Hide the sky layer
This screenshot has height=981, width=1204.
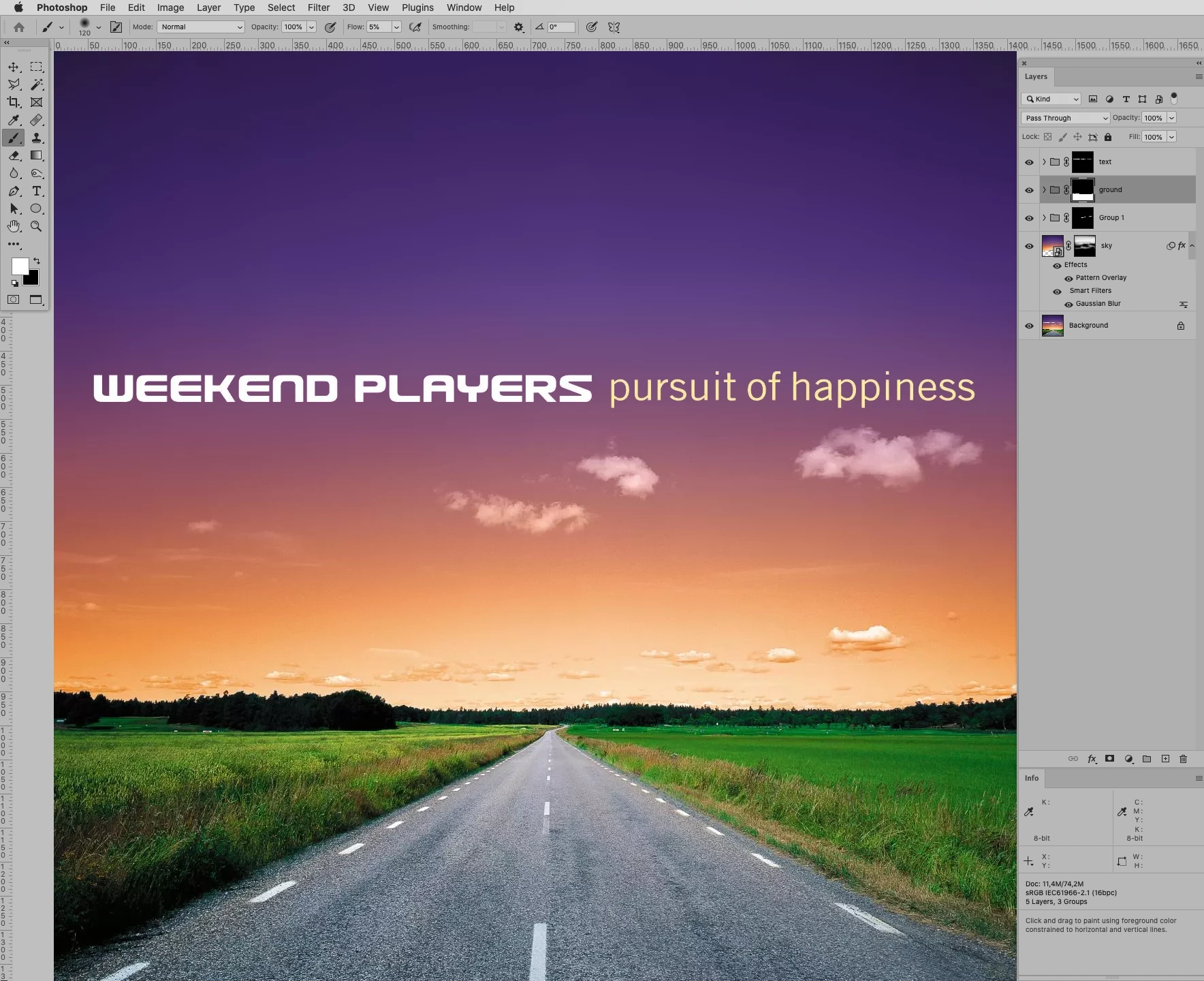coord(1029,246)
